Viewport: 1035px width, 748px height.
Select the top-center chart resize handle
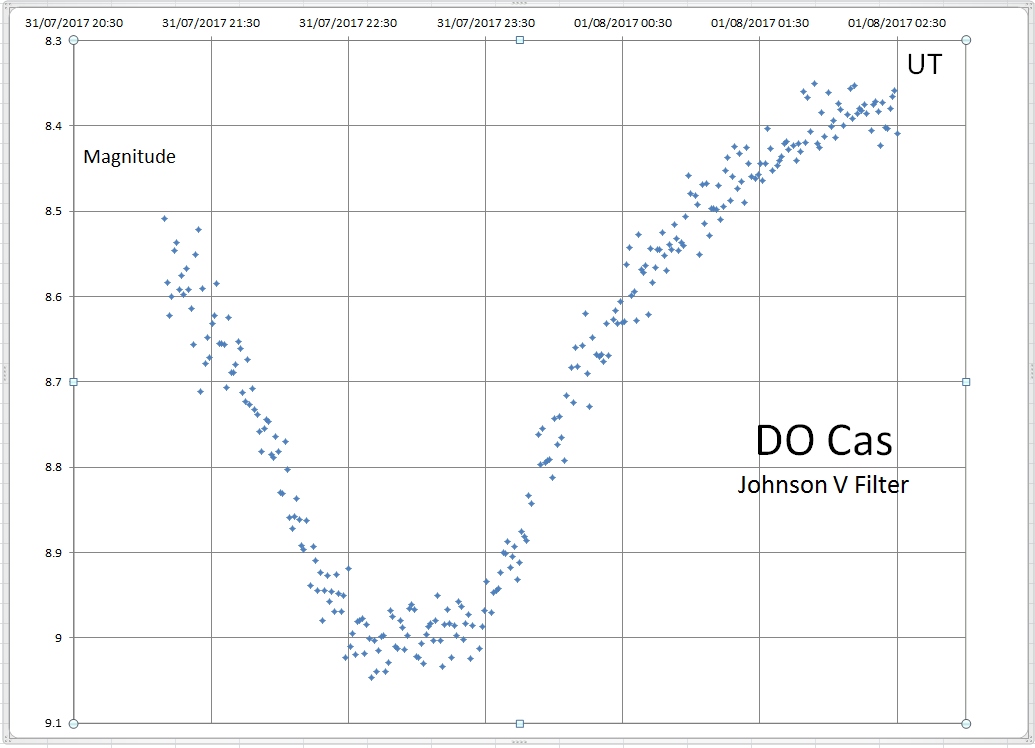click(519, 40)
